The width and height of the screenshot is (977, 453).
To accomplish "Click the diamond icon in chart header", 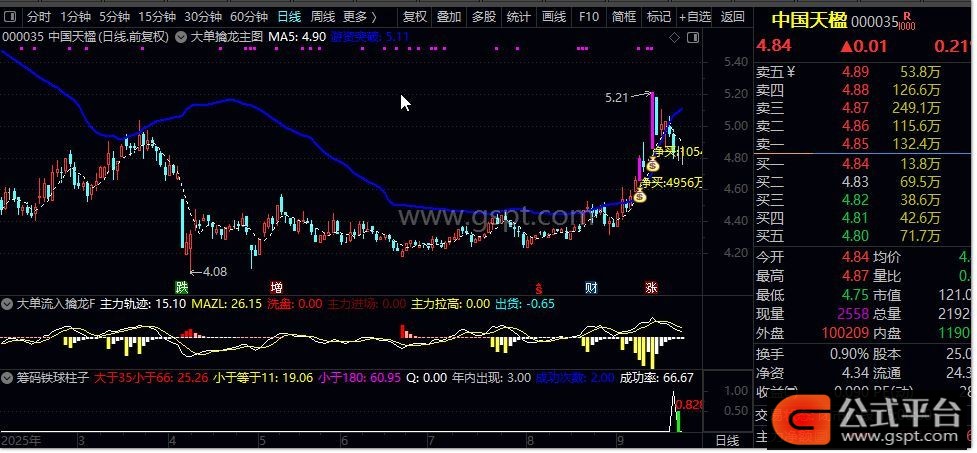I will pyautogui.click(x=674, y=38).
